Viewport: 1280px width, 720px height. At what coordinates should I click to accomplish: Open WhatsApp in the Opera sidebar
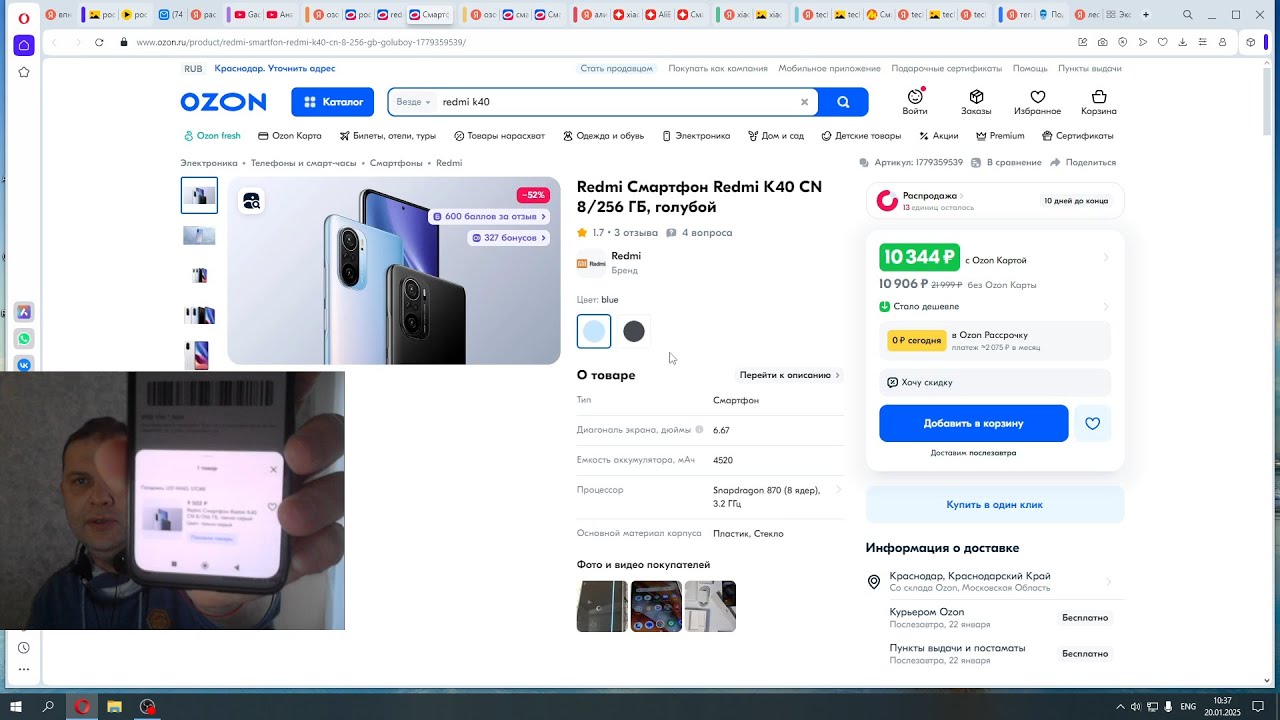[x=24, y=339]
